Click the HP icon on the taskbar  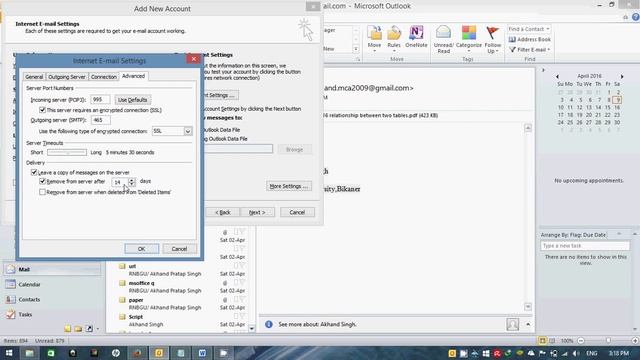pos(116,353)
